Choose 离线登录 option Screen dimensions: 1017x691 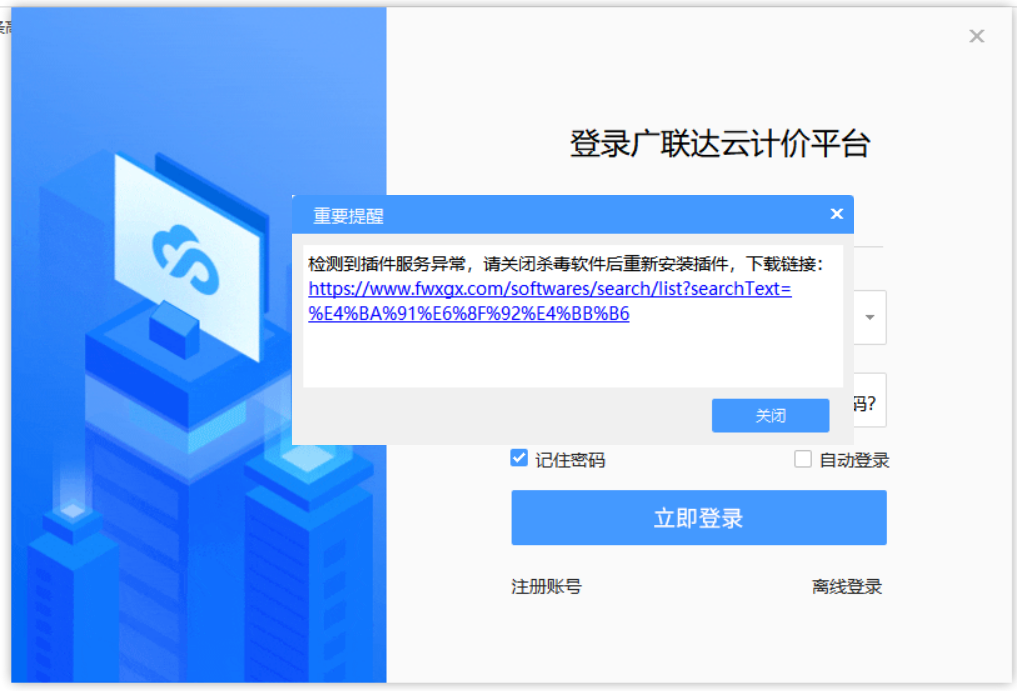846,587
